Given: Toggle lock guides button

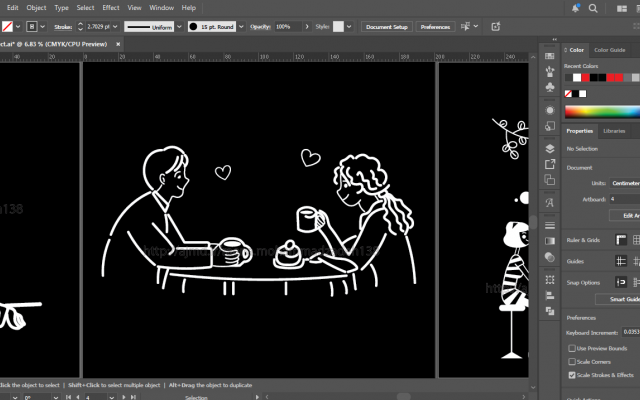Looking at the screenshot, I should click(x=636, y=261).
